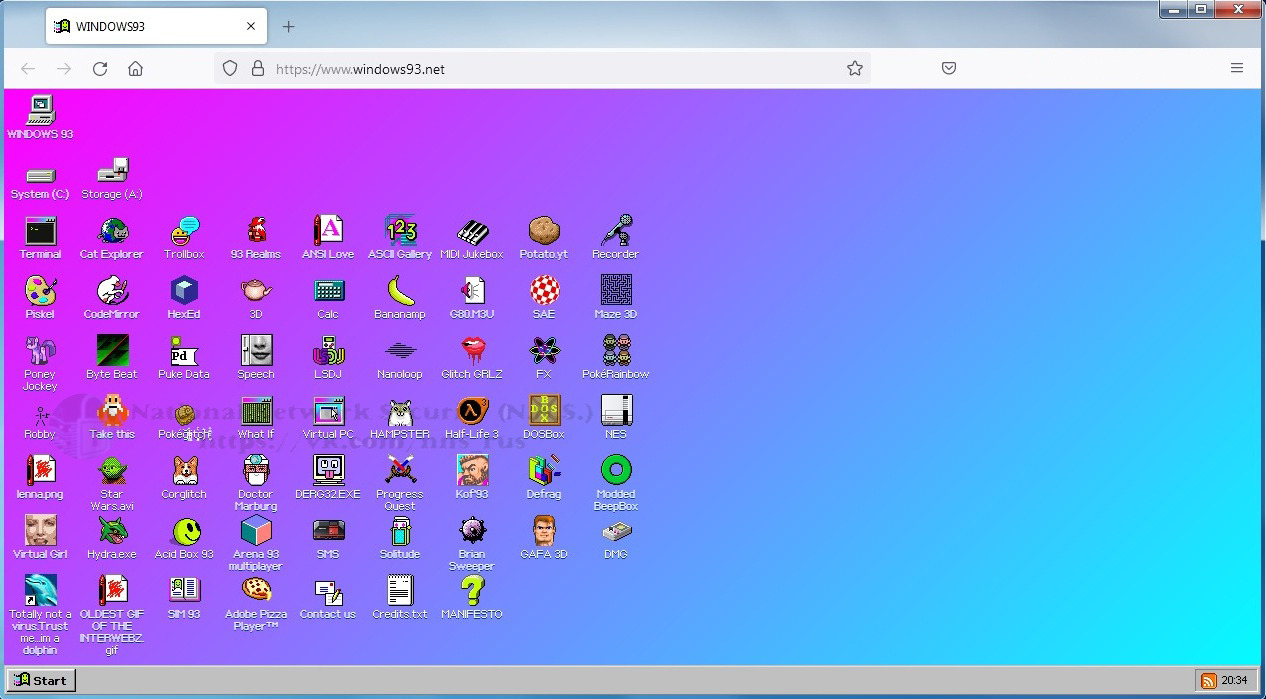Open Corglitch corgi icon
Screen dimensions: 1266x699
(x=184, y=471)
